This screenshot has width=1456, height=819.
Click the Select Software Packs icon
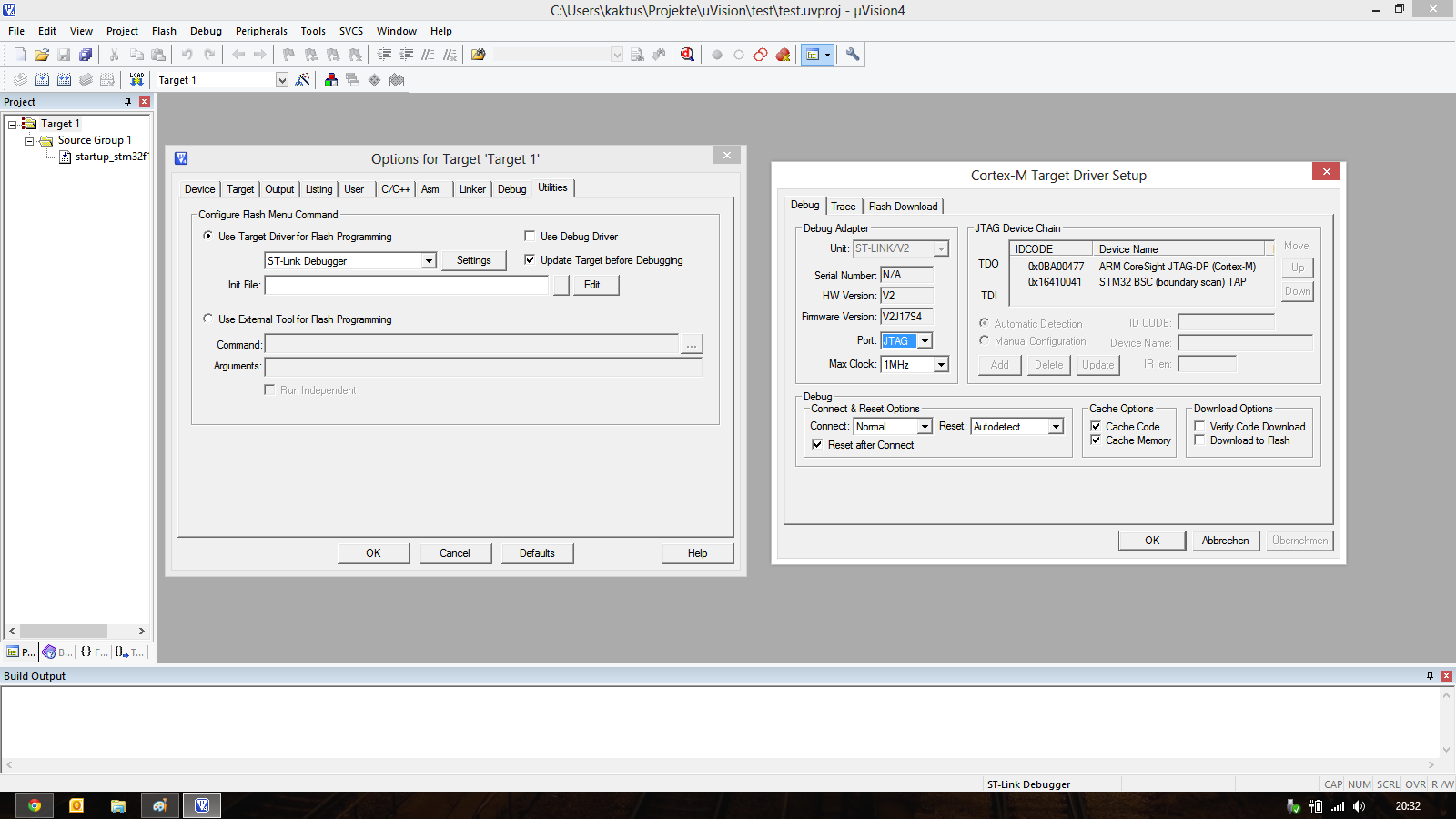(x=397, y=80)
